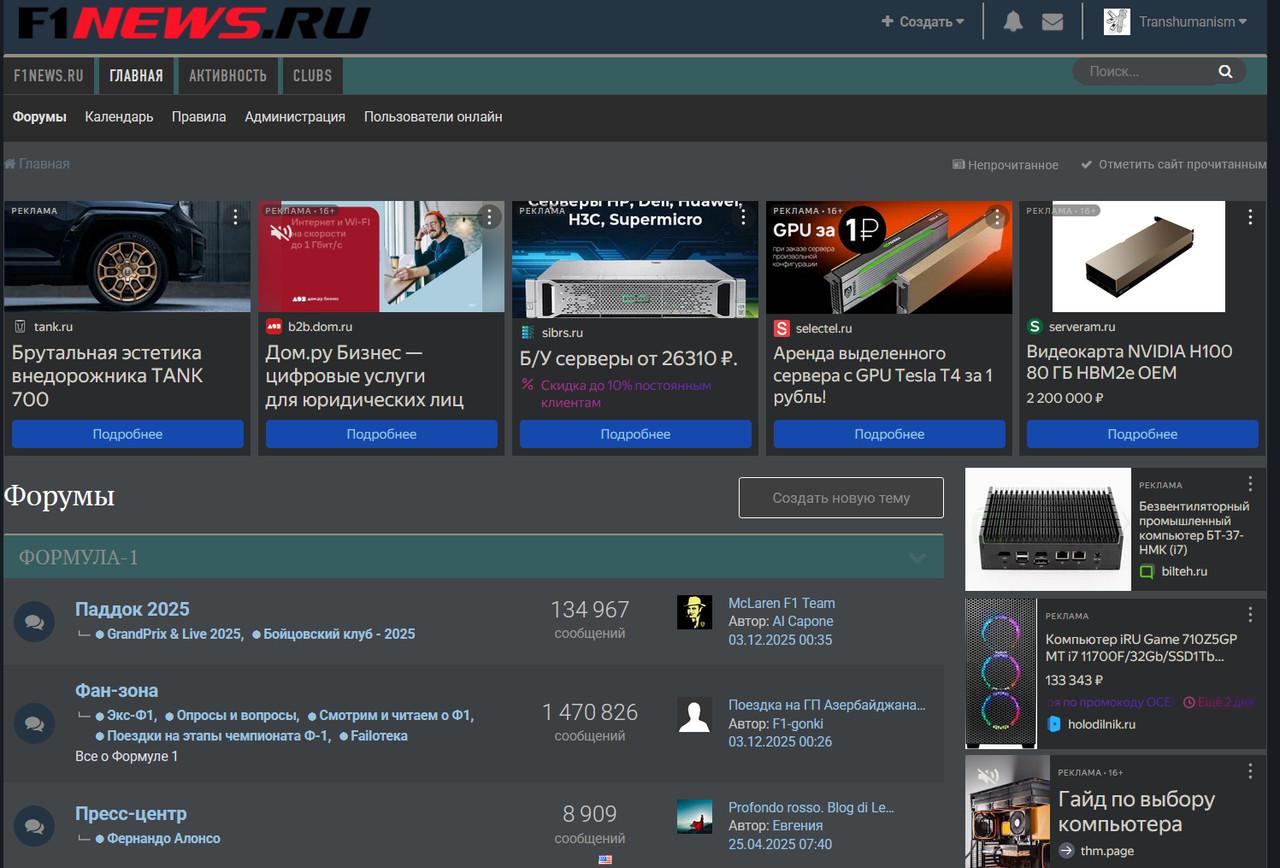This screenshot has width=1280, height=868.
Task: Collapse the ФОРМУЛА-1 category chevron
Action: click(x=917, y=558)
